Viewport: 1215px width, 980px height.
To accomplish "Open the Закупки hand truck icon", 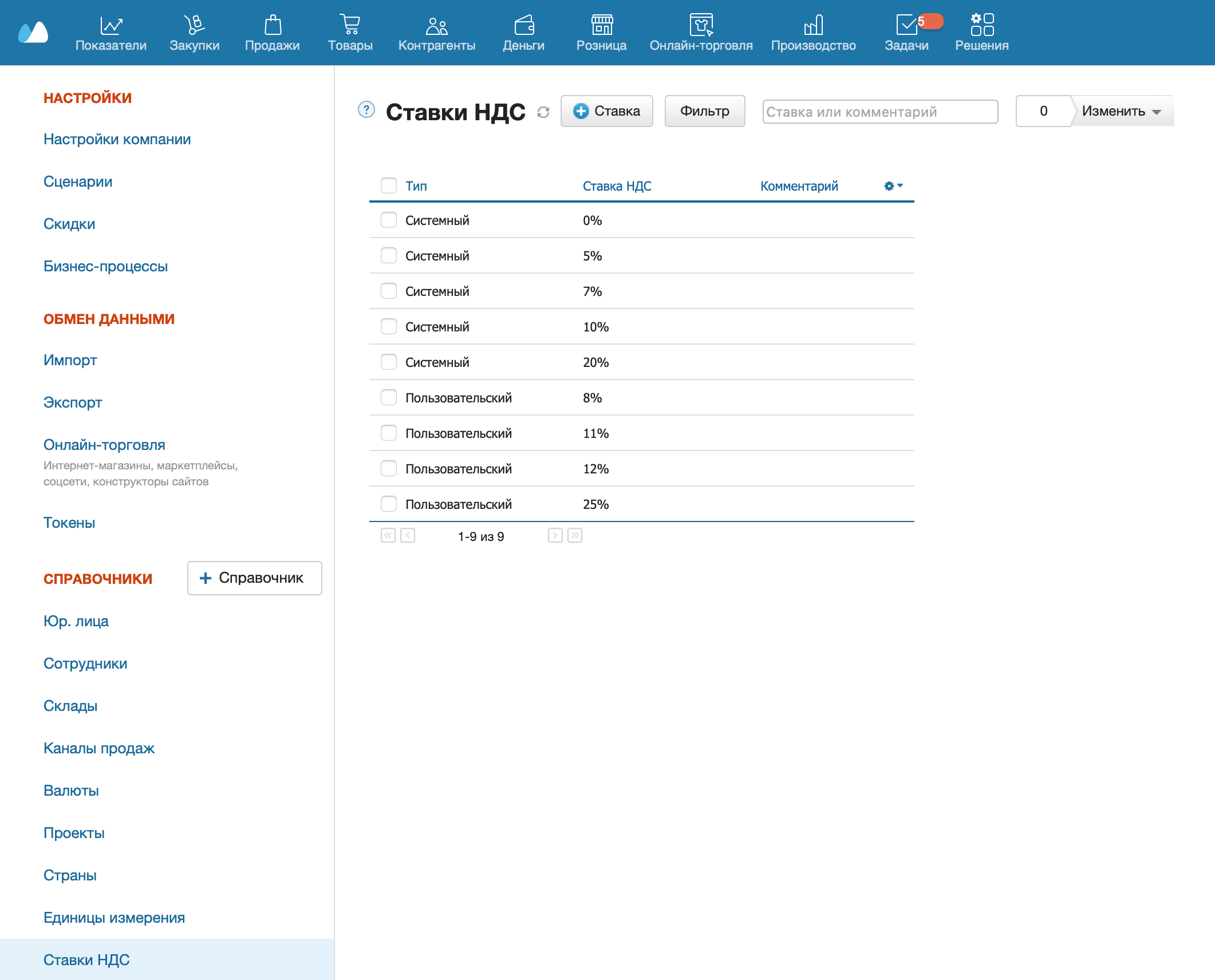I will pos(194,25).
